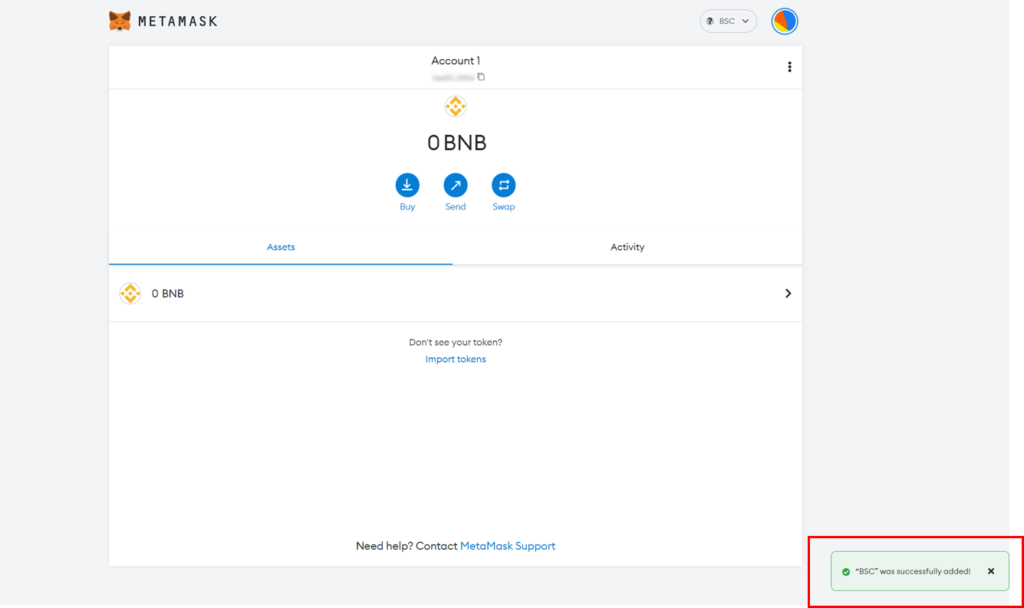Click the METAMASK wordmark text
Screen dimensions: 1024x608
click(178, 22)
